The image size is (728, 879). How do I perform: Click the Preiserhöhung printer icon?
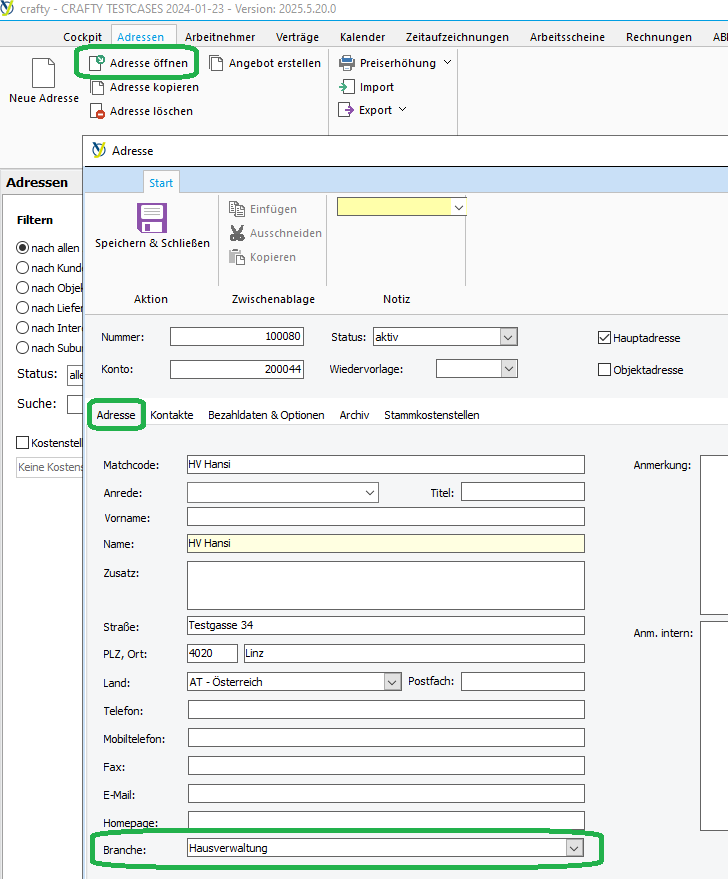click(x=347, y=63)
